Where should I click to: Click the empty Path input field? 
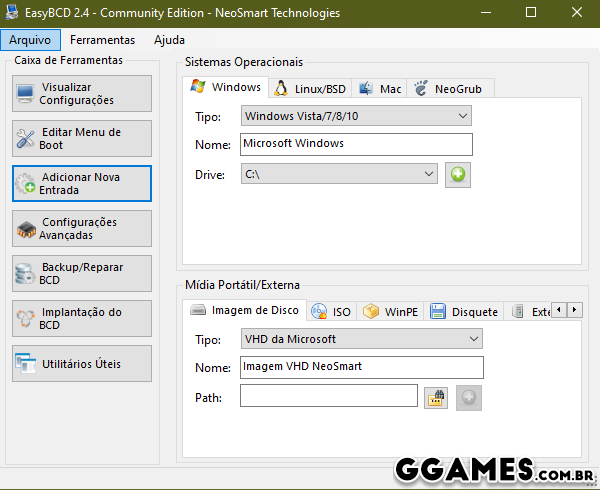[x=328, y=397]
